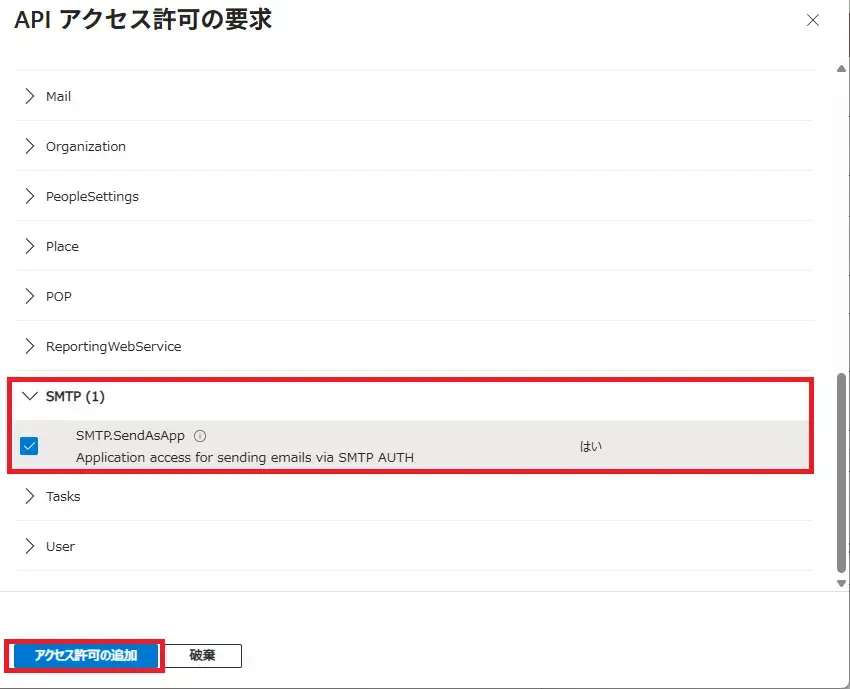
Task: Expand the ReportingWebService group
Action: coord(30,346)
